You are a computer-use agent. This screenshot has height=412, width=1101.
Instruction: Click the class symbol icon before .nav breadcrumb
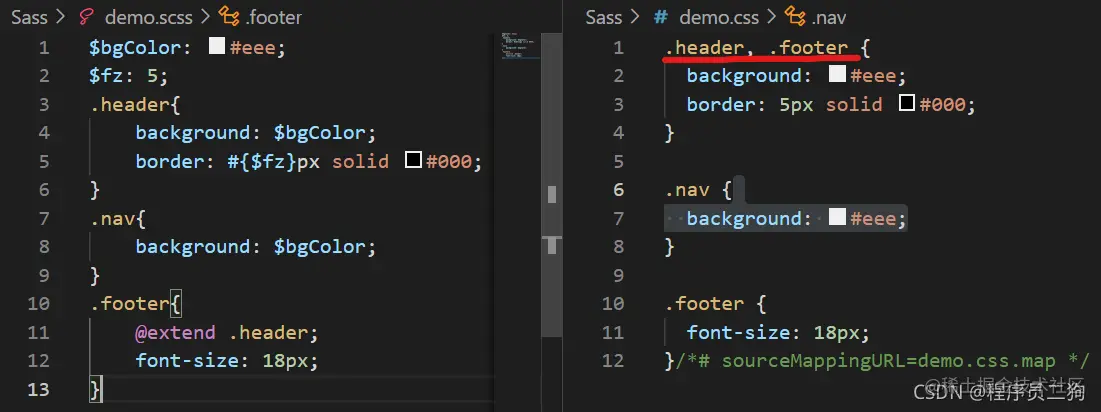click(794, 16)
